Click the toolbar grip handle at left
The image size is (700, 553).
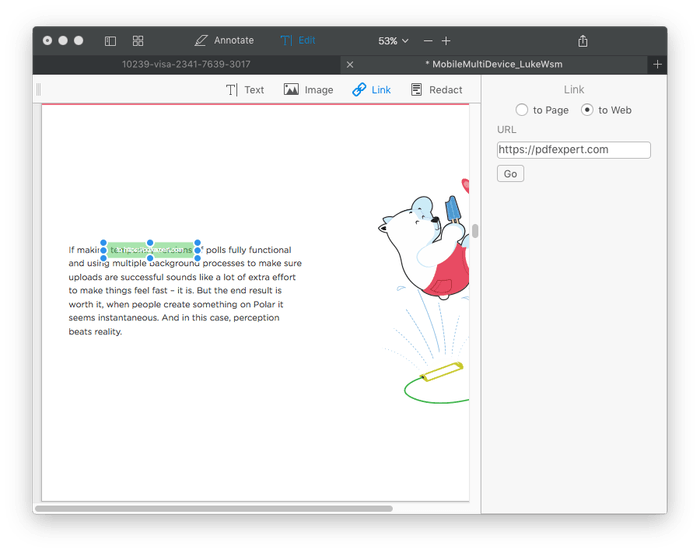click(38, 90)
